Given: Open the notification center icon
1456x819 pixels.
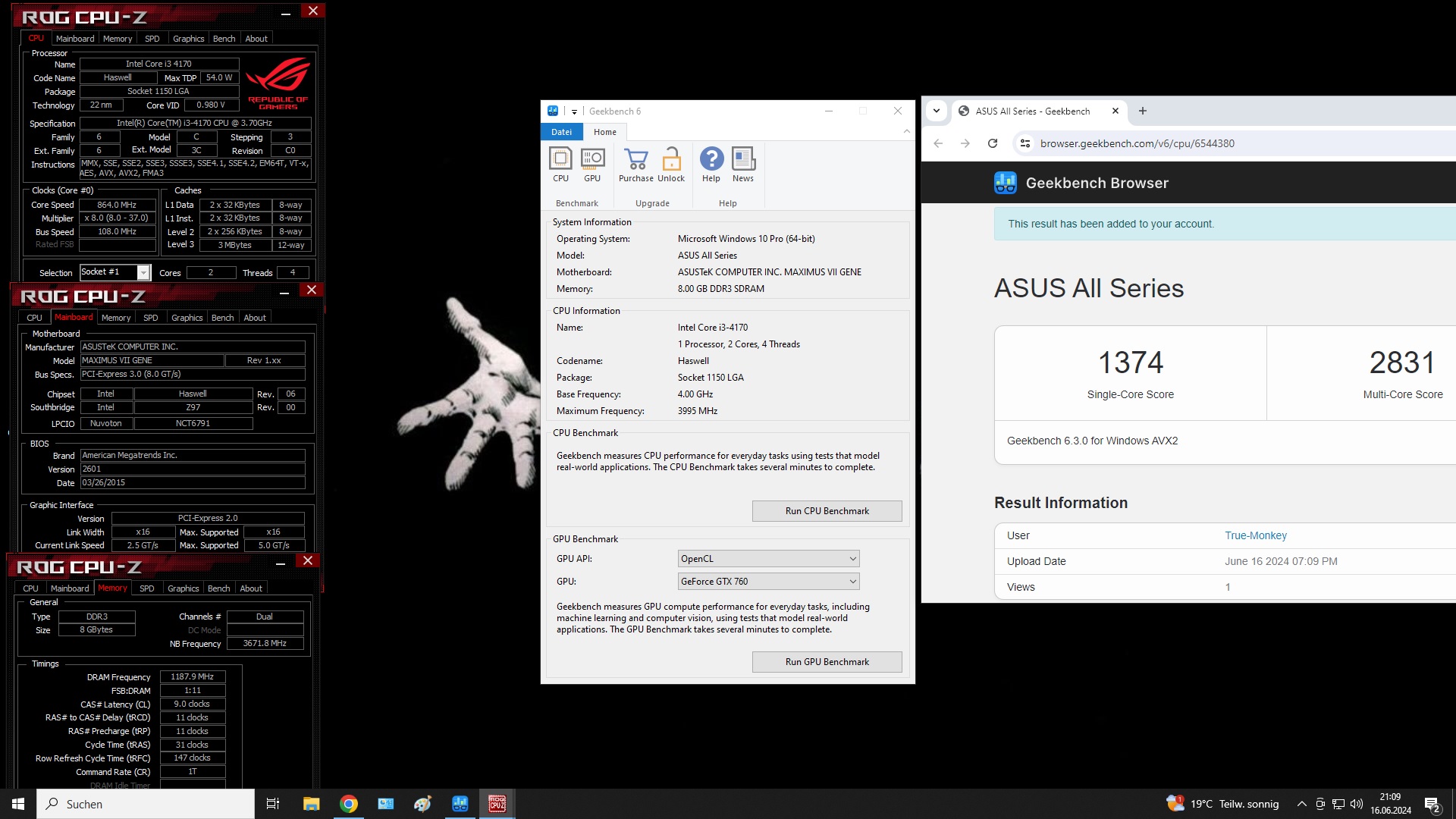Looking at the screenshot, I should pos(1432,804).
